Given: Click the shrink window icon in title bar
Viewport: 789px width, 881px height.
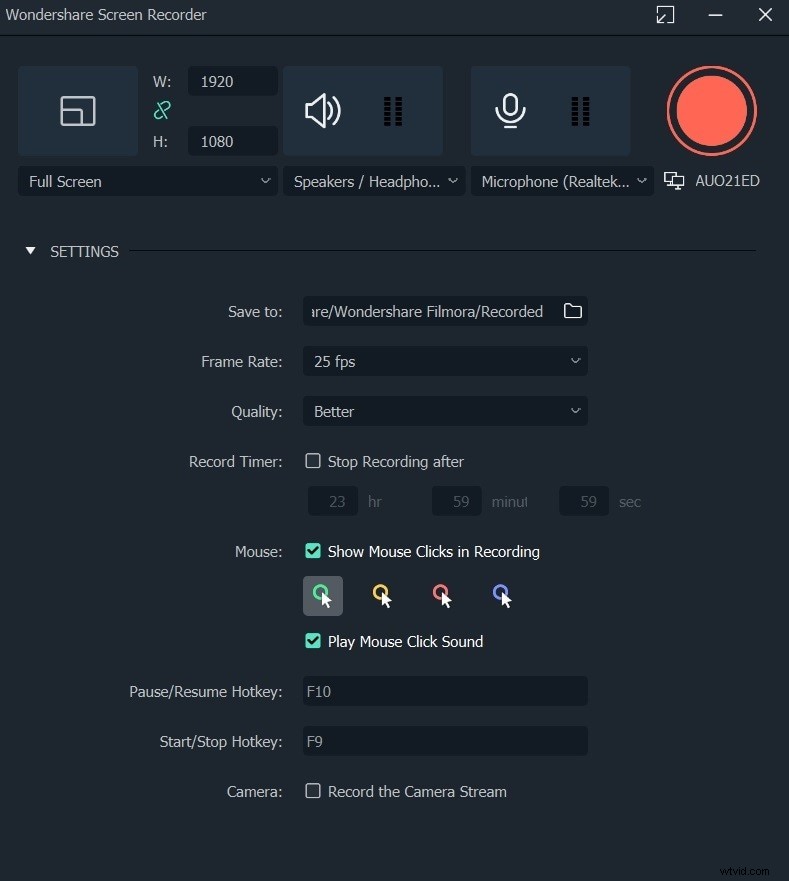Looking at the screenshot, I should (665, 15).
